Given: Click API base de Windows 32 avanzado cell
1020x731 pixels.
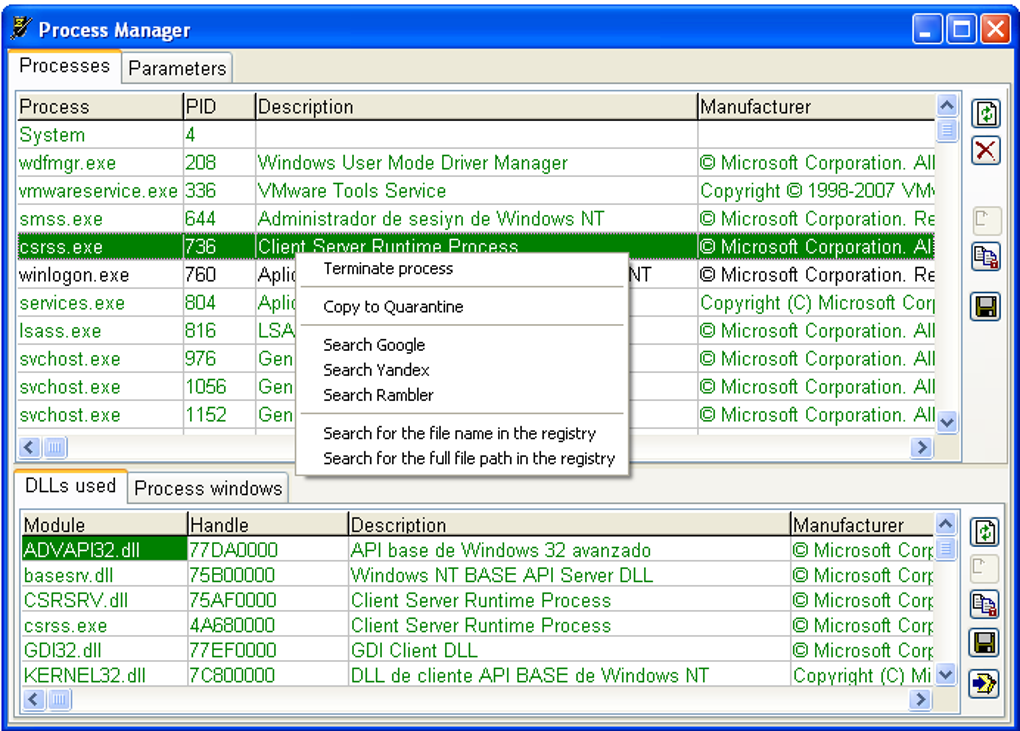Looking at the screenshot, I should (500, 550).
